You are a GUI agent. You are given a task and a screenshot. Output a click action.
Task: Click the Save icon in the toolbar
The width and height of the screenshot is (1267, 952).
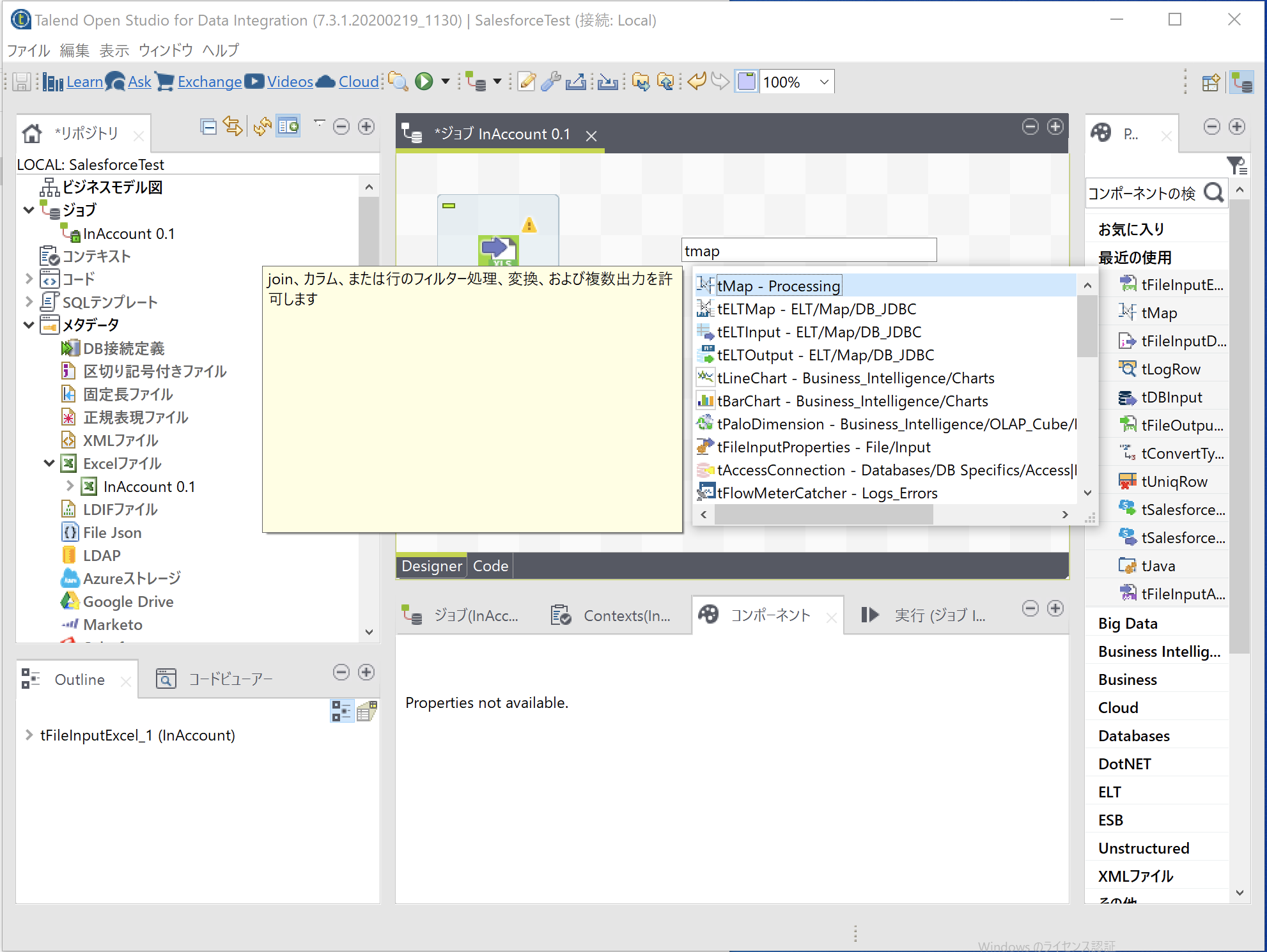(21, 81)
